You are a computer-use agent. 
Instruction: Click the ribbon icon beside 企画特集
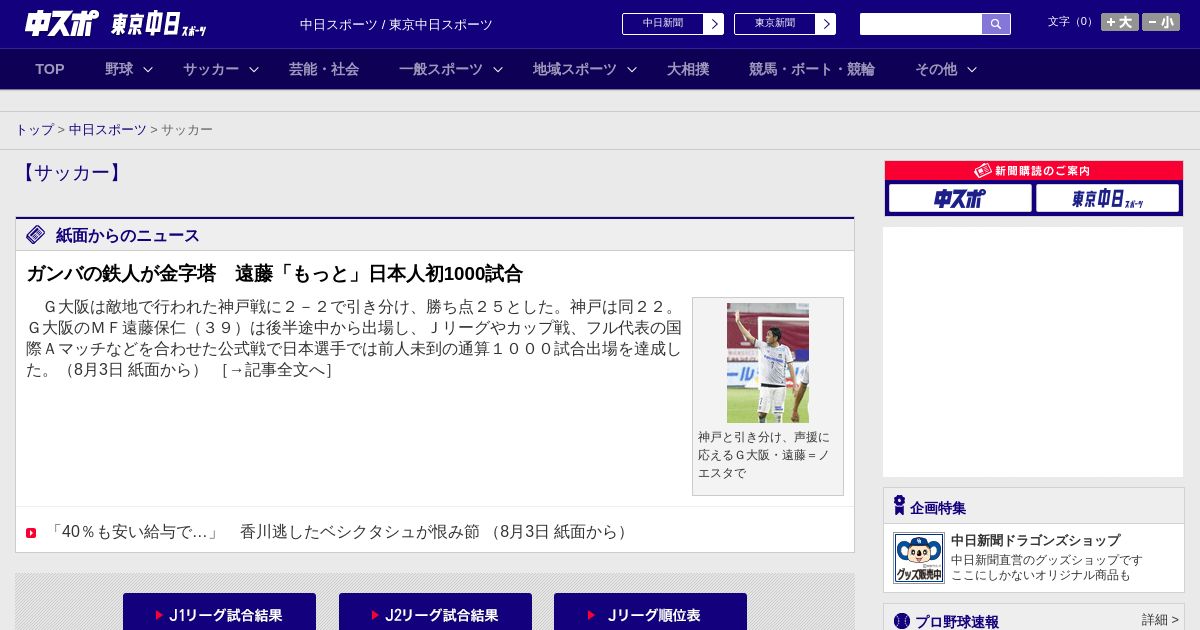pos(899,506)
